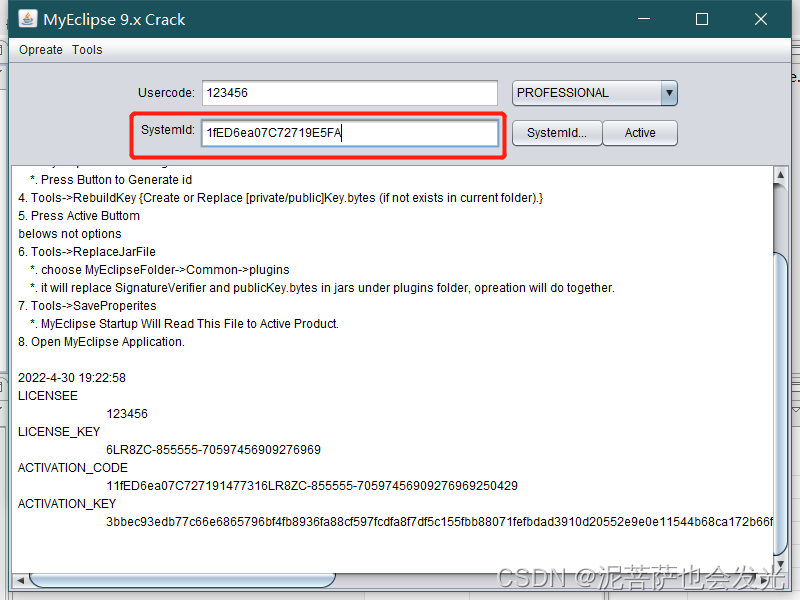The height and width of the screenshot is (600, 800).
Task: Click the licensee value 123456 in the output
Action: 127,414
